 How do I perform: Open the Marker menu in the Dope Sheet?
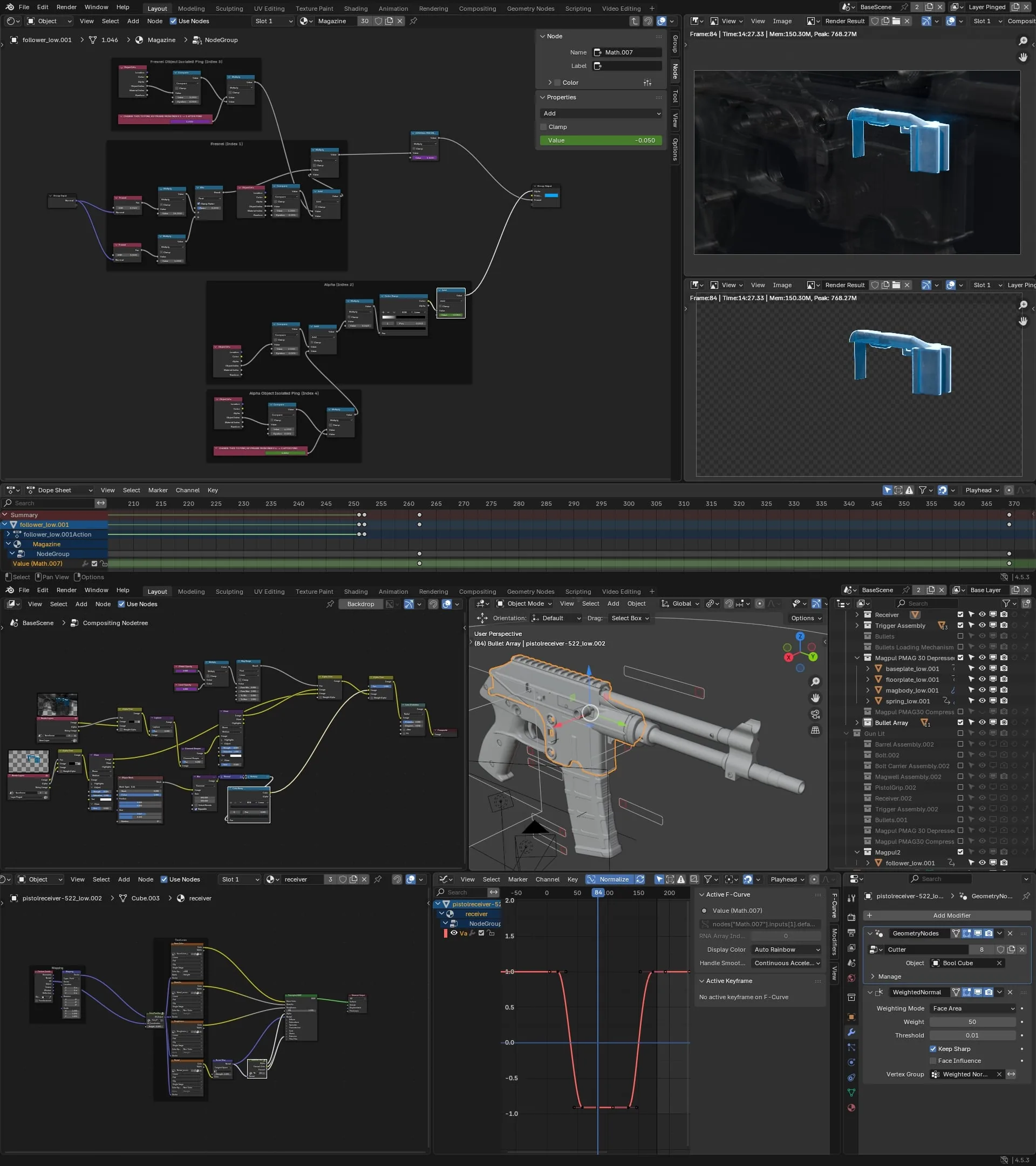point(158,490)
